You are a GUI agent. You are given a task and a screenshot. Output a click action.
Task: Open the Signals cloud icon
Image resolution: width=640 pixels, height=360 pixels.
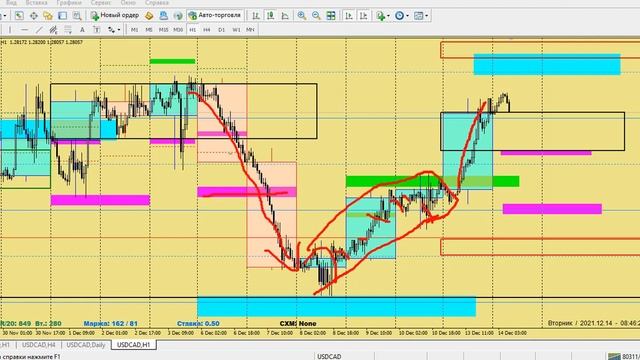(163, 16)
